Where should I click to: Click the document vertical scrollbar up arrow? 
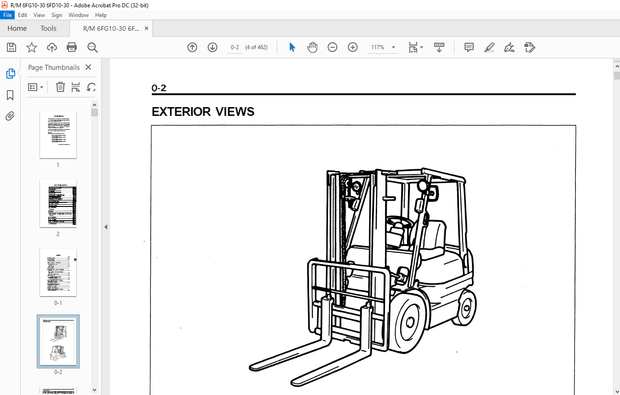tap(616, 65)
